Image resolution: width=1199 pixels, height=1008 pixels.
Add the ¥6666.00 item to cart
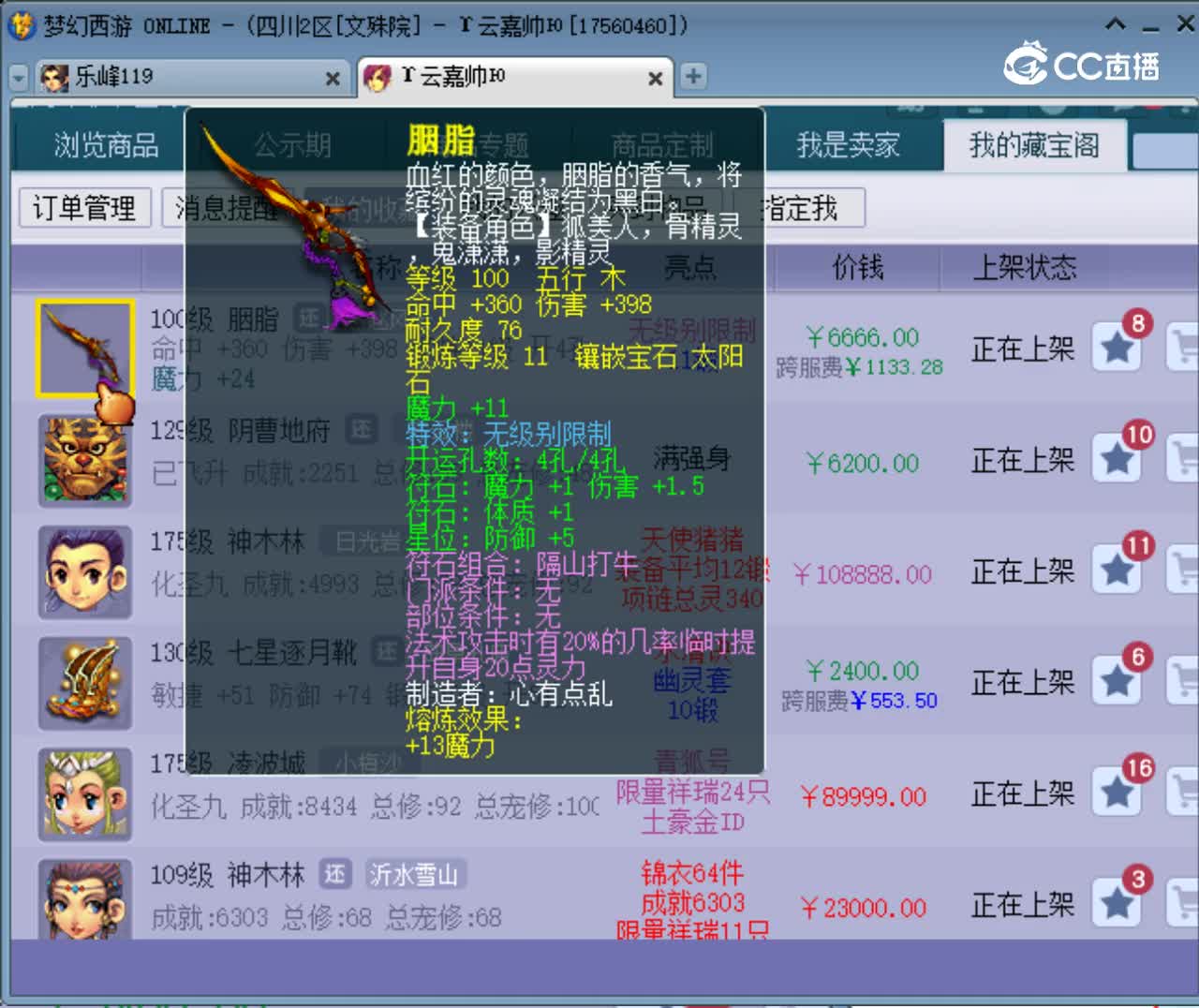pos(1183,348)
